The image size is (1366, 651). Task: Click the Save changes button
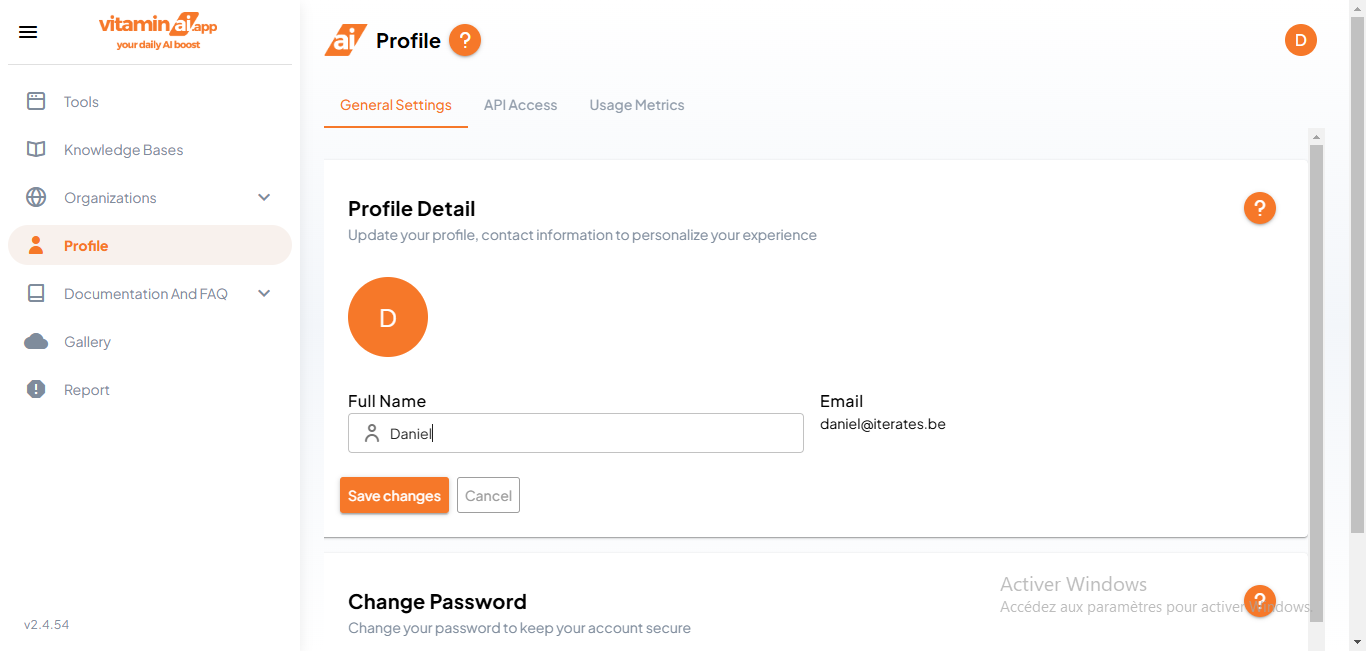click(x=394, y=495)
